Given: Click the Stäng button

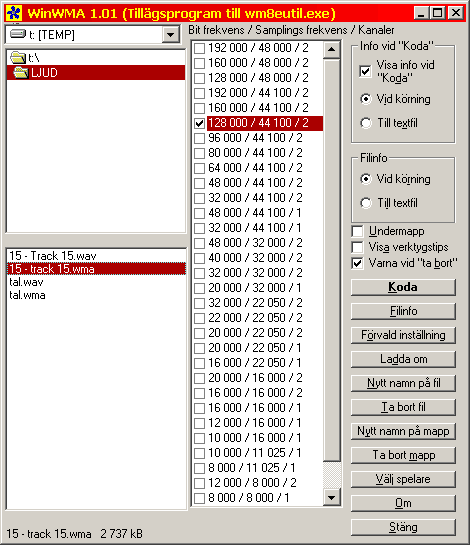Looking at the screenshot, I should click(x=403, y=527).
